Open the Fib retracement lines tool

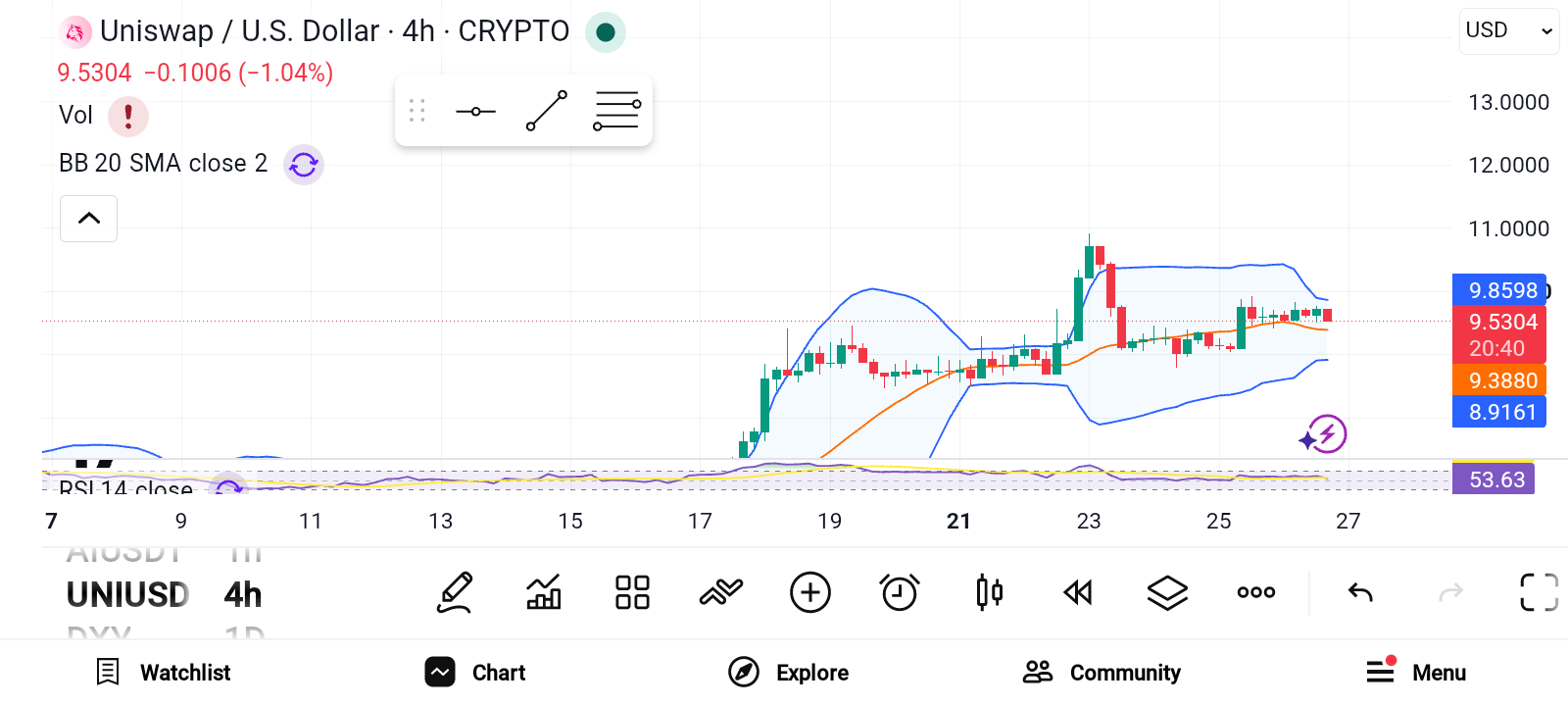(616, 111)
